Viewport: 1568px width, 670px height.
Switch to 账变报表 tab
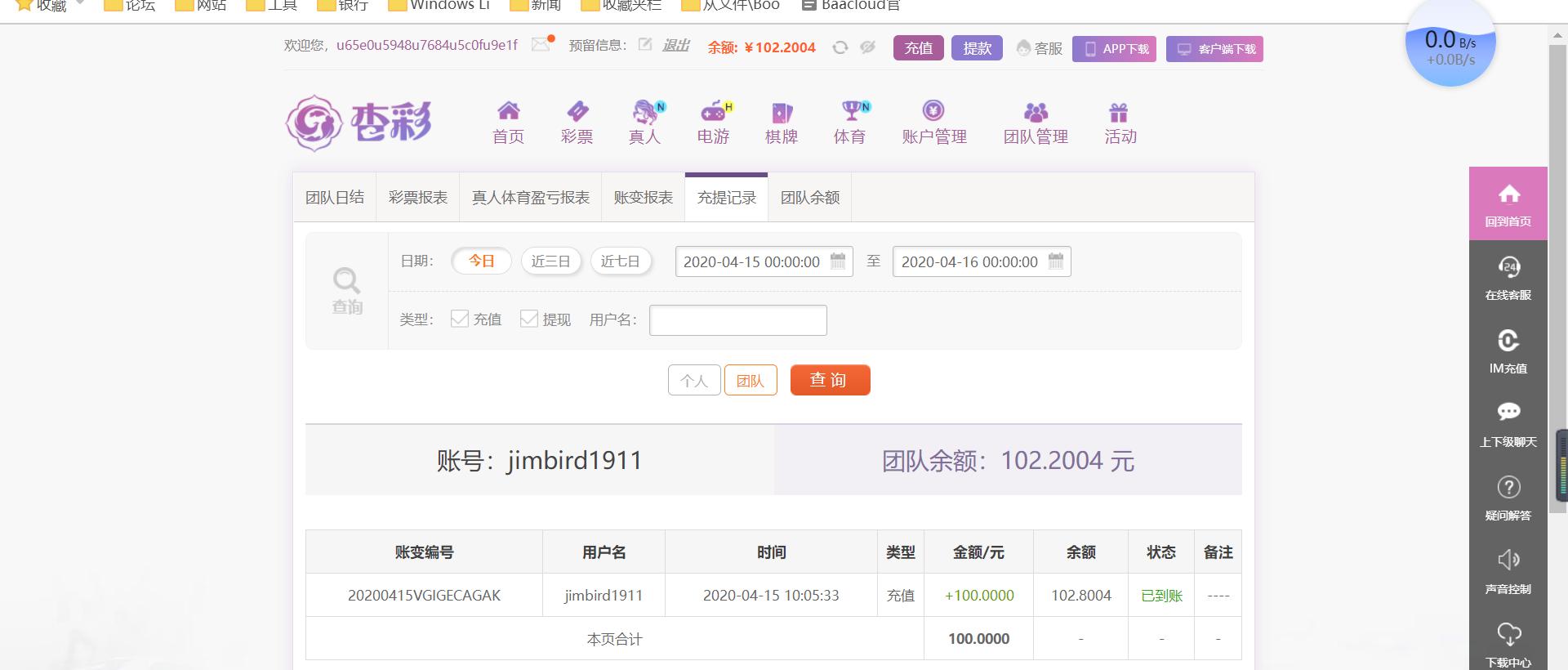[644, 198]
